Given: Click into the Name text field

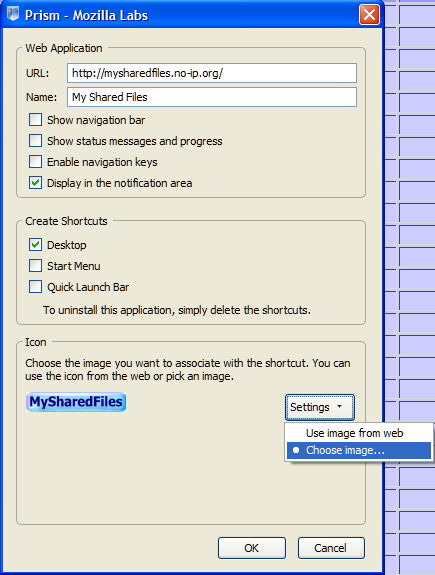Looking at the screenshot, I should click(x=212, y=97).
